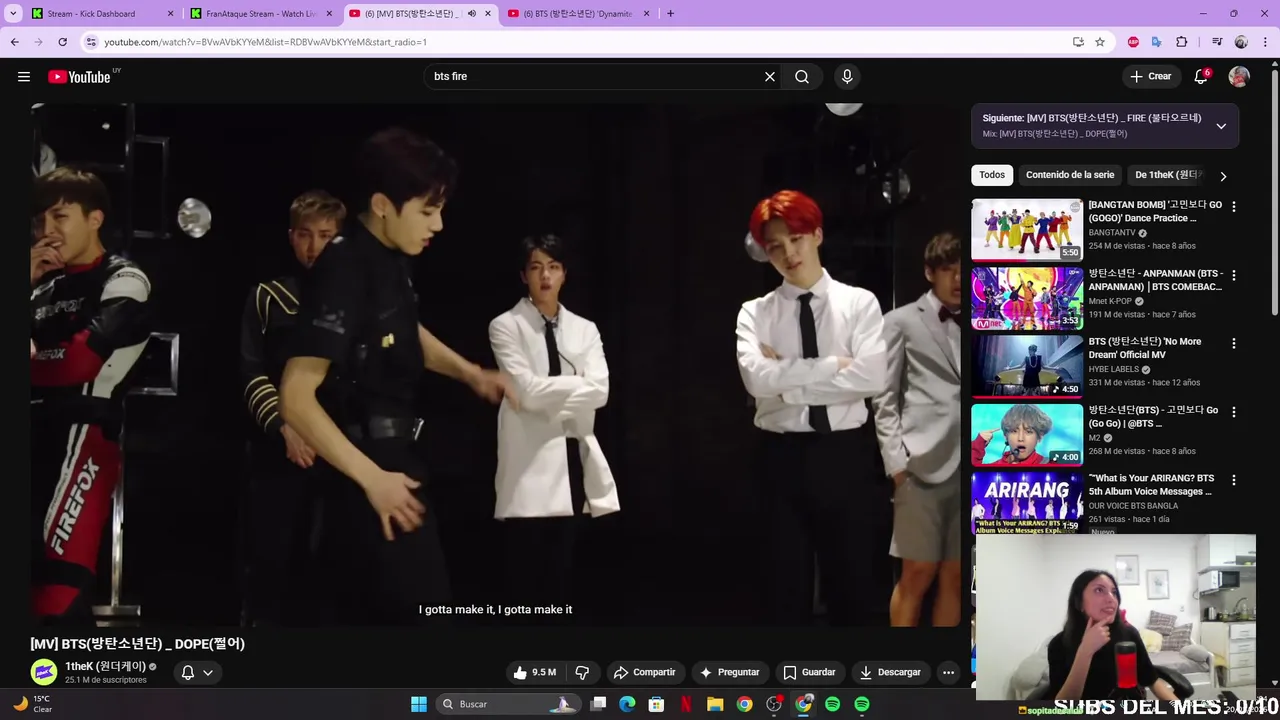1280x720 pixels.
Task: Show next filter chips arrow
Action: click(1223, 176)
